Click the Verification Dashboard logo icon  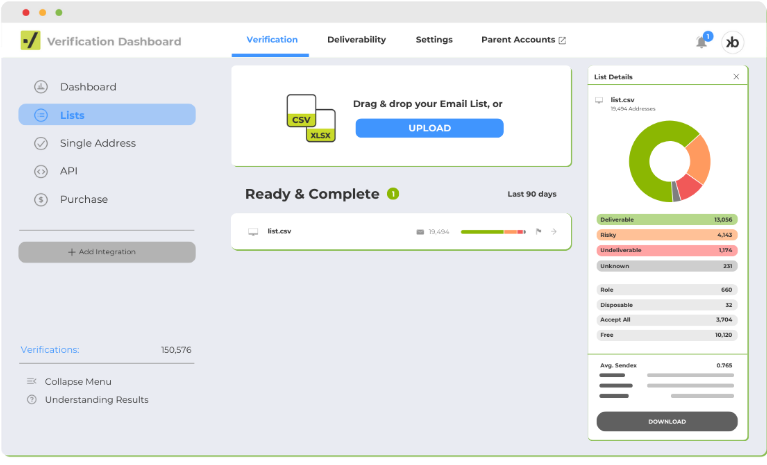[x=30, y=40]
